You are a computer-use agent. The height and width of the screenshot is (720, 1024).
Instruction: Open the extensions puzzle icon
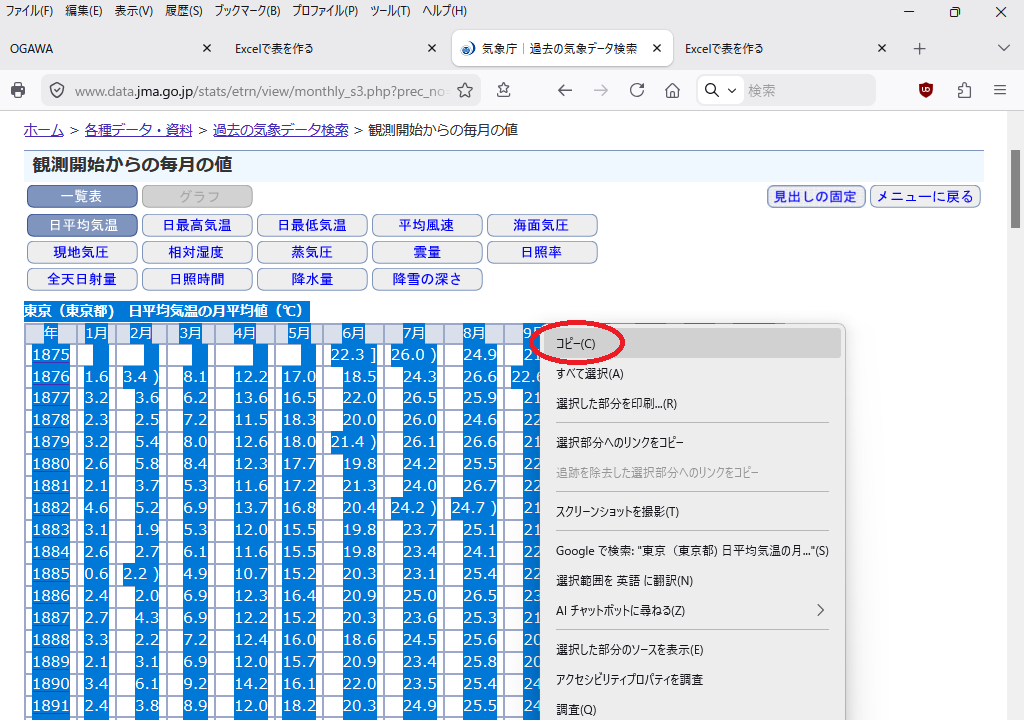pyautogui.click(x=964, y=90)
